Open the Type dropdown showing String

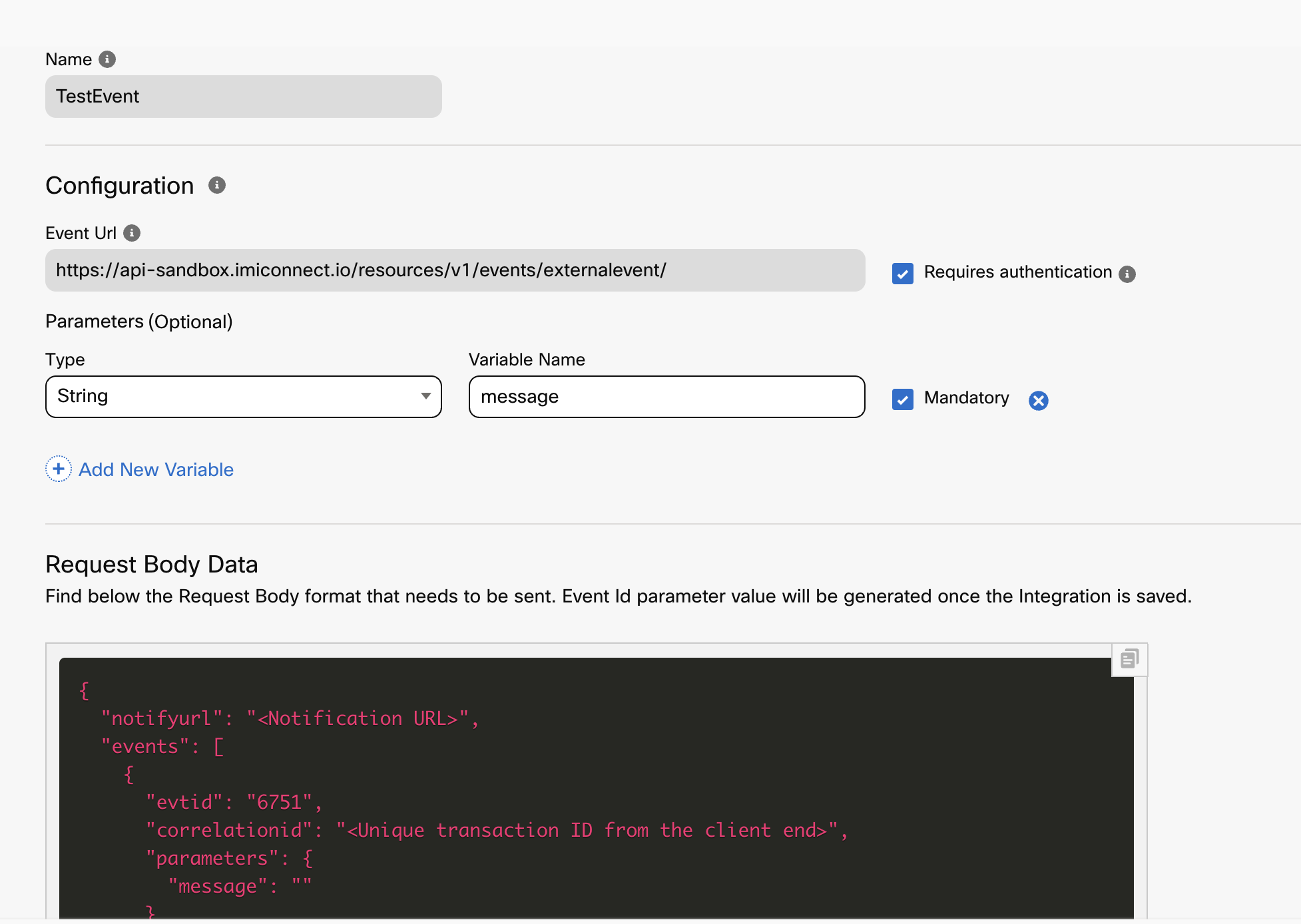click(233, 397)
